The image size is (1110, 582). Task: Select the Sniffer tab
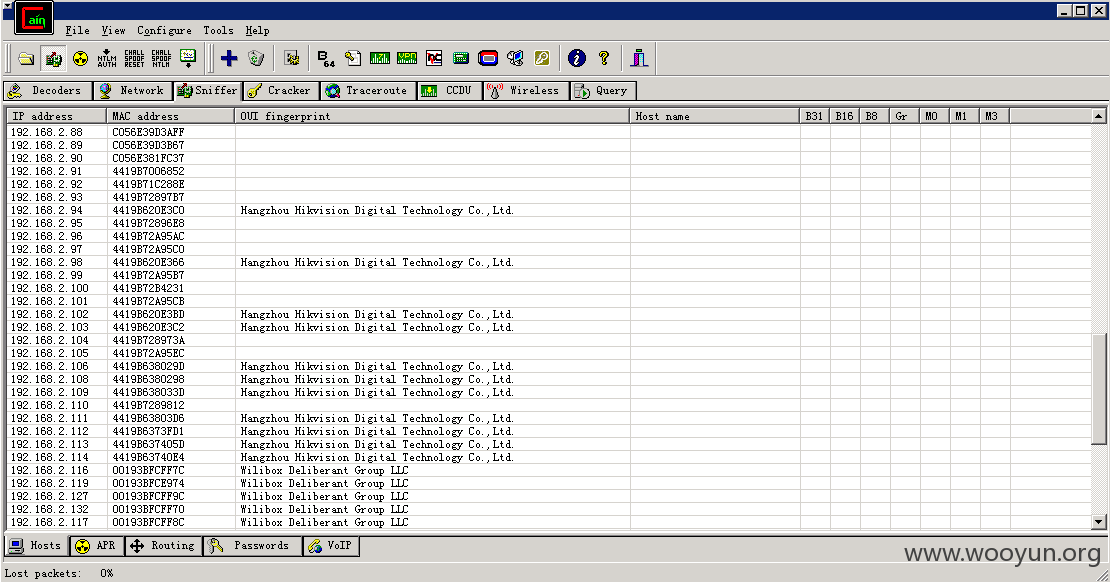[207, 91]
